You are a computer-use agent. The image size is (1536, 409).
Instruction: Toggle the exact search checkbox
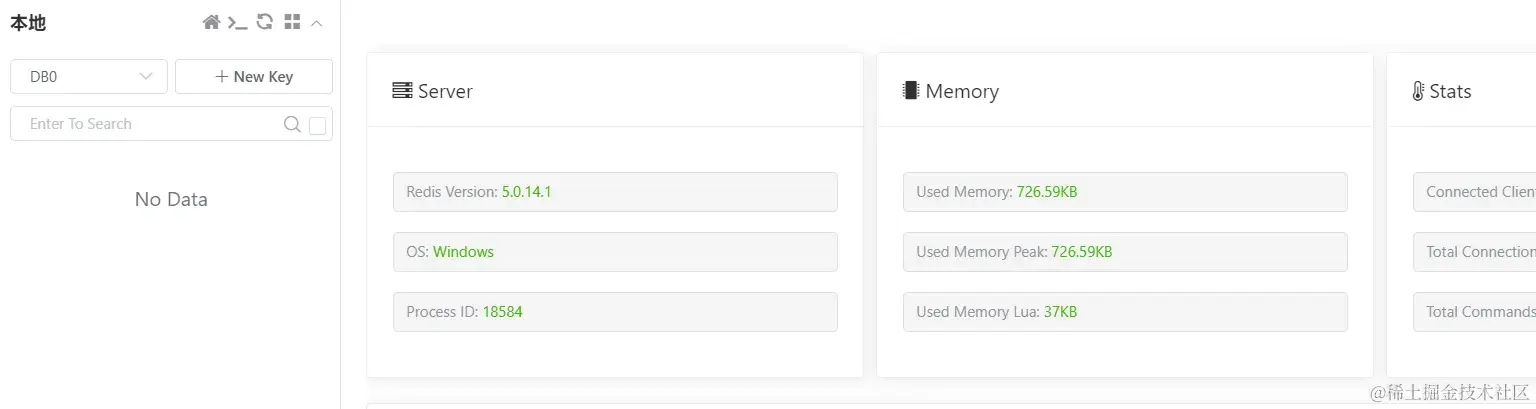coord(318,125)
